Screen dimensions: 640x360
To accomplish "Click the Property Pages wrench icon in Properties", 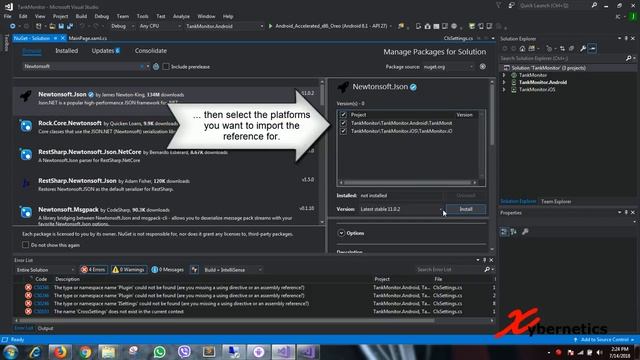I will 525,232.
